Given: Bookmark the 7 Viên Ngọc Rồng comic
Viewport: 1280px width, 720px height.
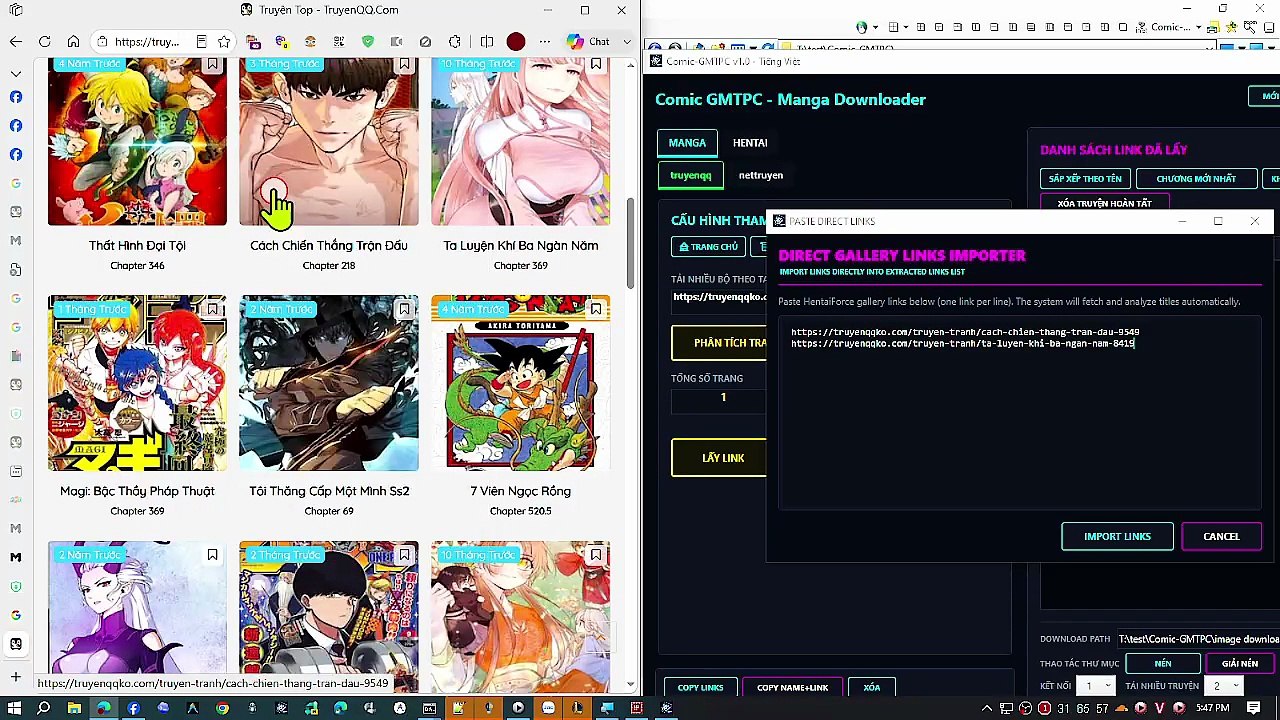Looking at the screenshot, I should (596, 310).
